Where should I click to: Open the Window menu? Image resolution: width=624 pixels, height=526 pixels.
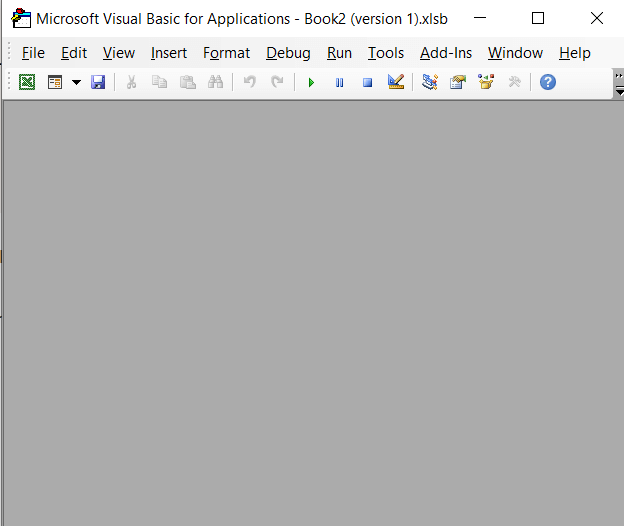click(515, 53)
